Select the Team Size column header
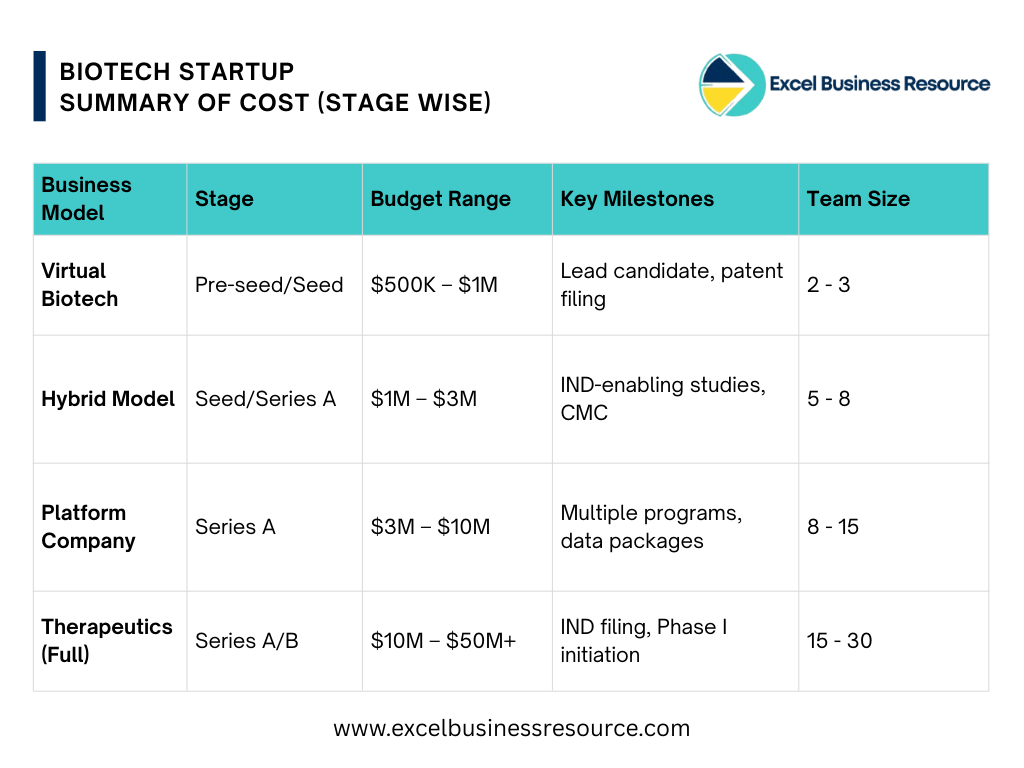The image size is (1024, 768). (x=858, y=199)
